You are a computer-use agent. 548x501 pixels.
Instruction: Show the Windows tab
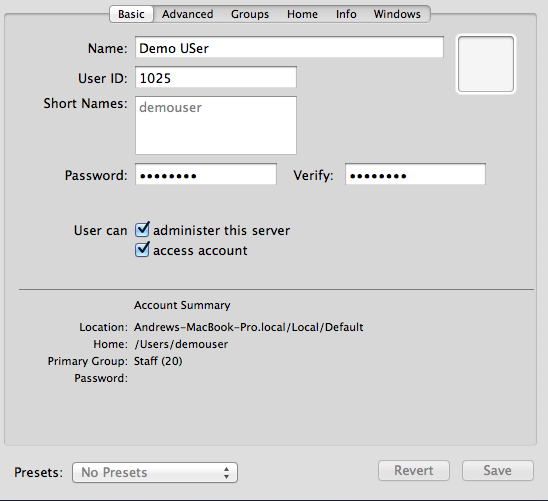397,14
